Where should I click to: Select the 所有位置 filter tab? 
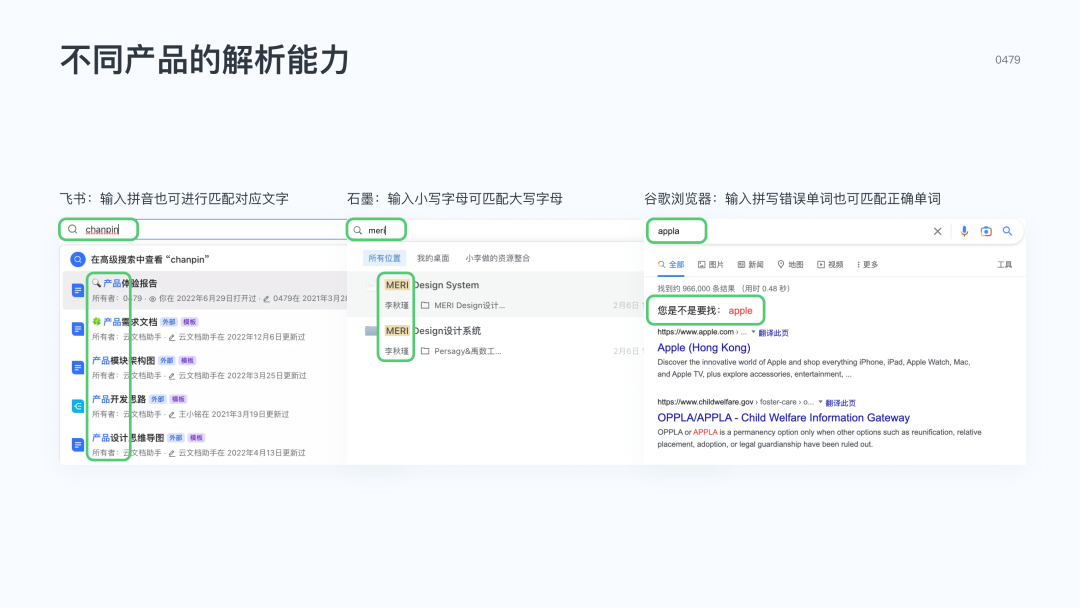384,258
